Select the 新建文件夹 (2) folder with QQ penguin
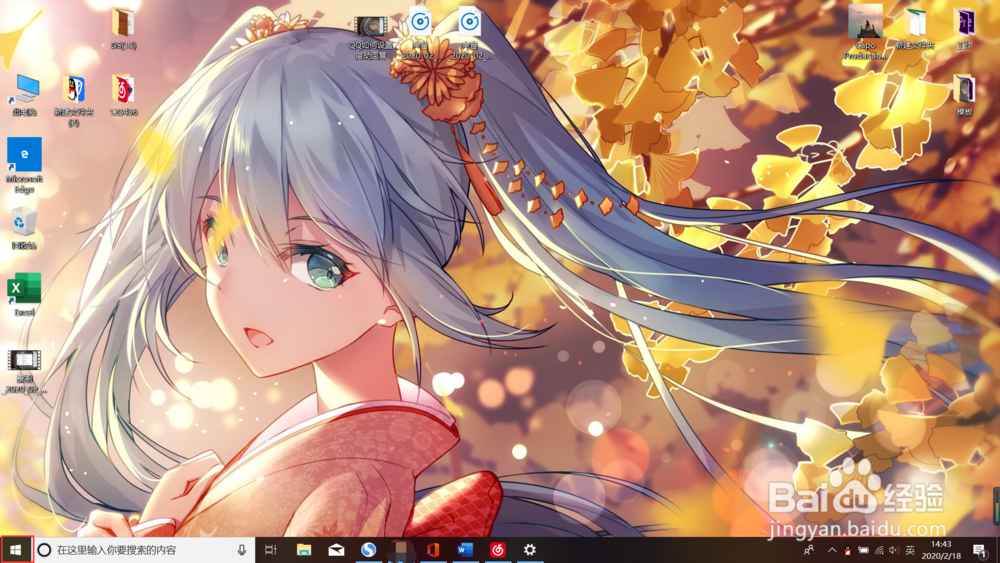 [73, 100]
